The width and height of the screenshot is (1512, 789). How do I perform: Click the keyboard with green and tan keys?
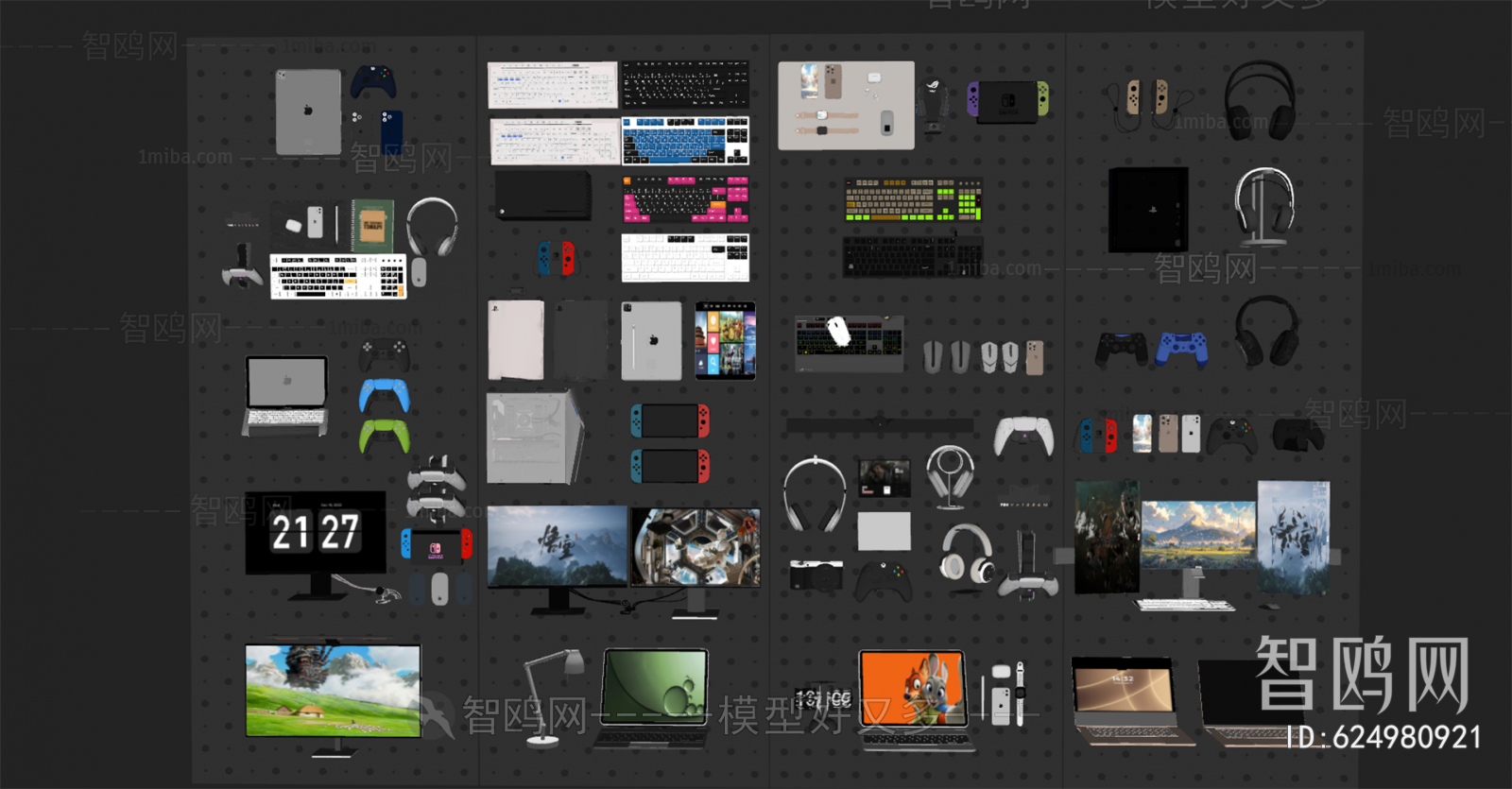coord(912,200)
